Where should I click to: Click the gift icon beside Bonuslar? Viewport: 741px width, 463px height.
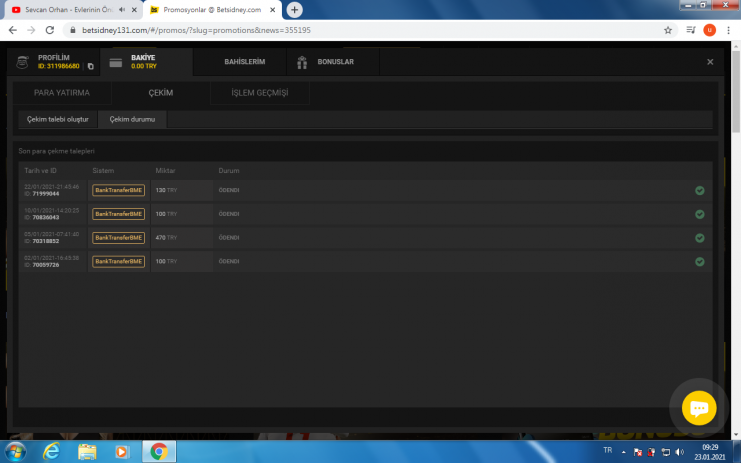[302, 62]
